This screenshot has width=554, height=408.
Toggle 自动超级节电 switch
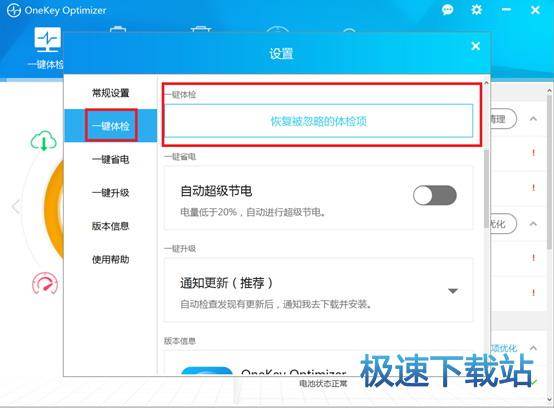click(x=435, y=195)
